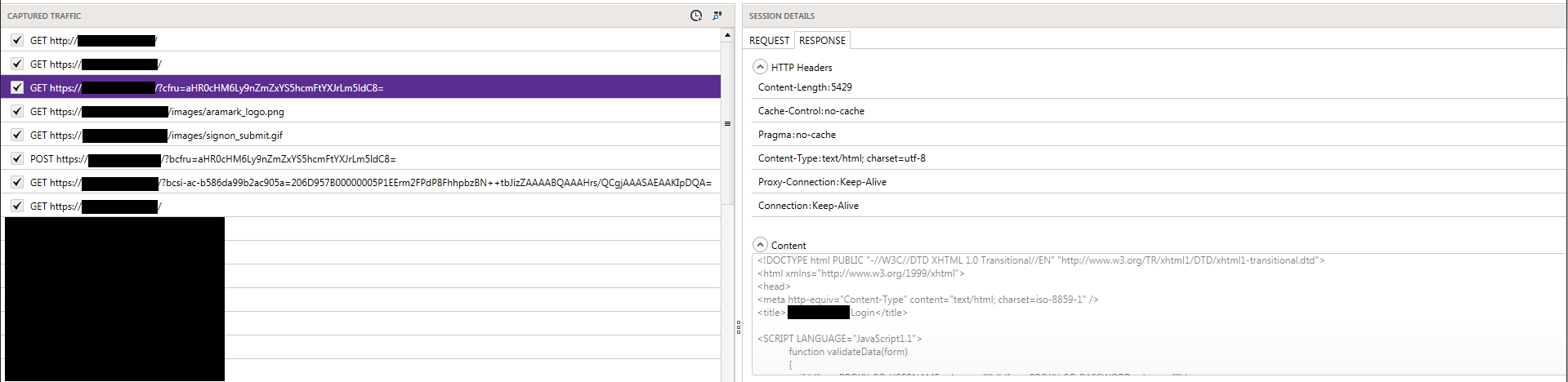Uncheck the first GET http request checkbox
The height and width of the screenshot is (382, 1568).
point(17,40)
